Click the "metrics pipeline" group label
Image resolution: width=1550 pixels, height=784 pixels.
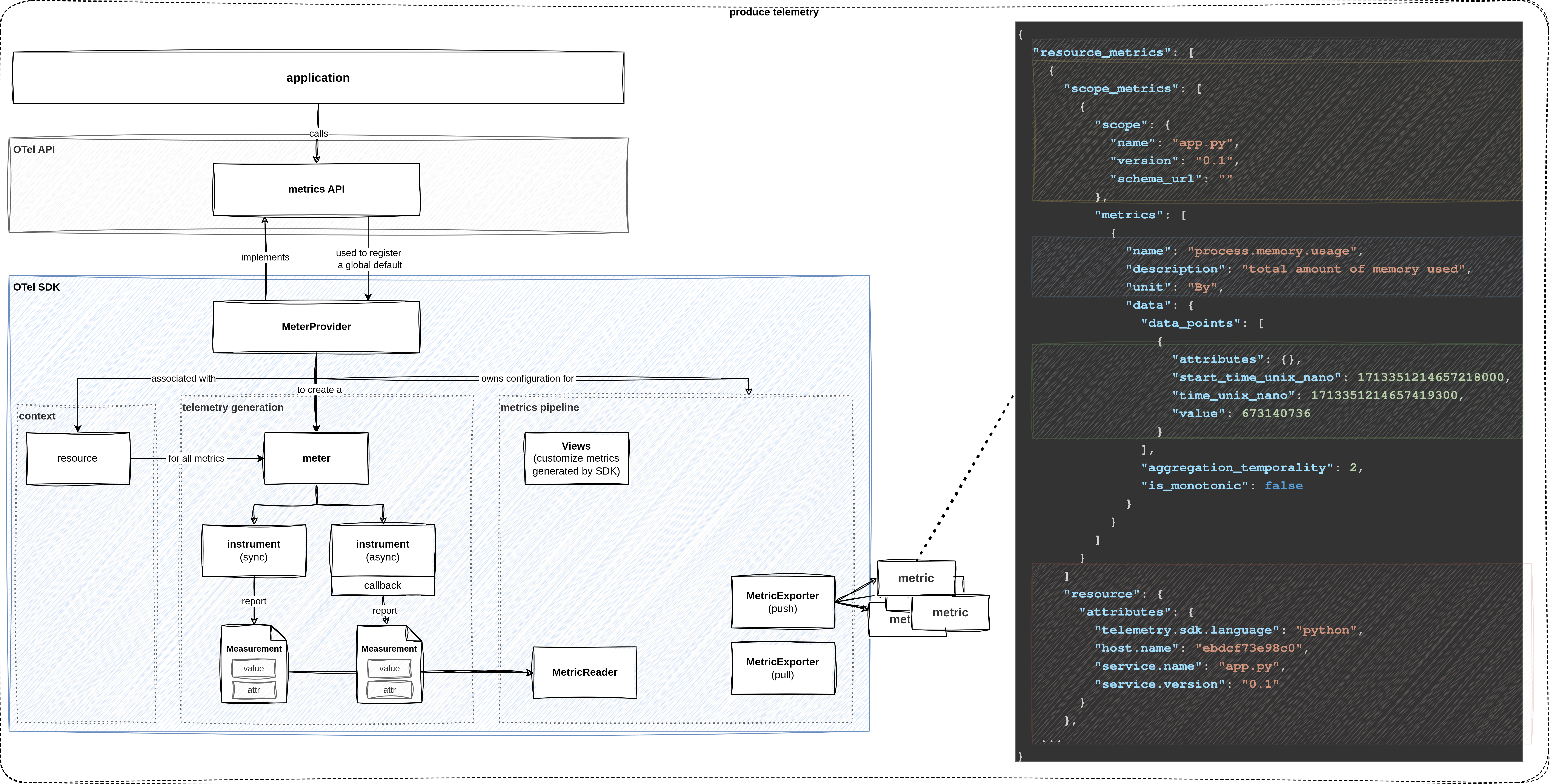click(x=540, y=408)
